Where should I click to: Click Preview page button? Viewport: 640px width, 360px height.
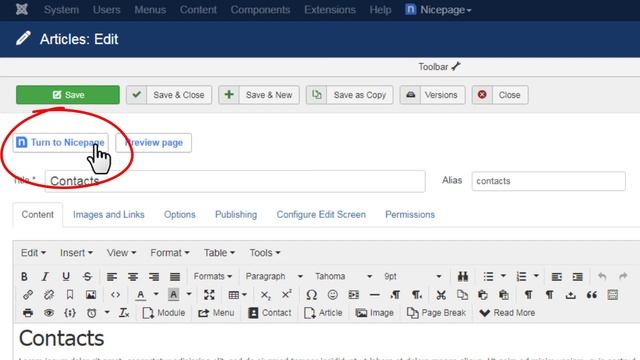(x=153, y=142)
